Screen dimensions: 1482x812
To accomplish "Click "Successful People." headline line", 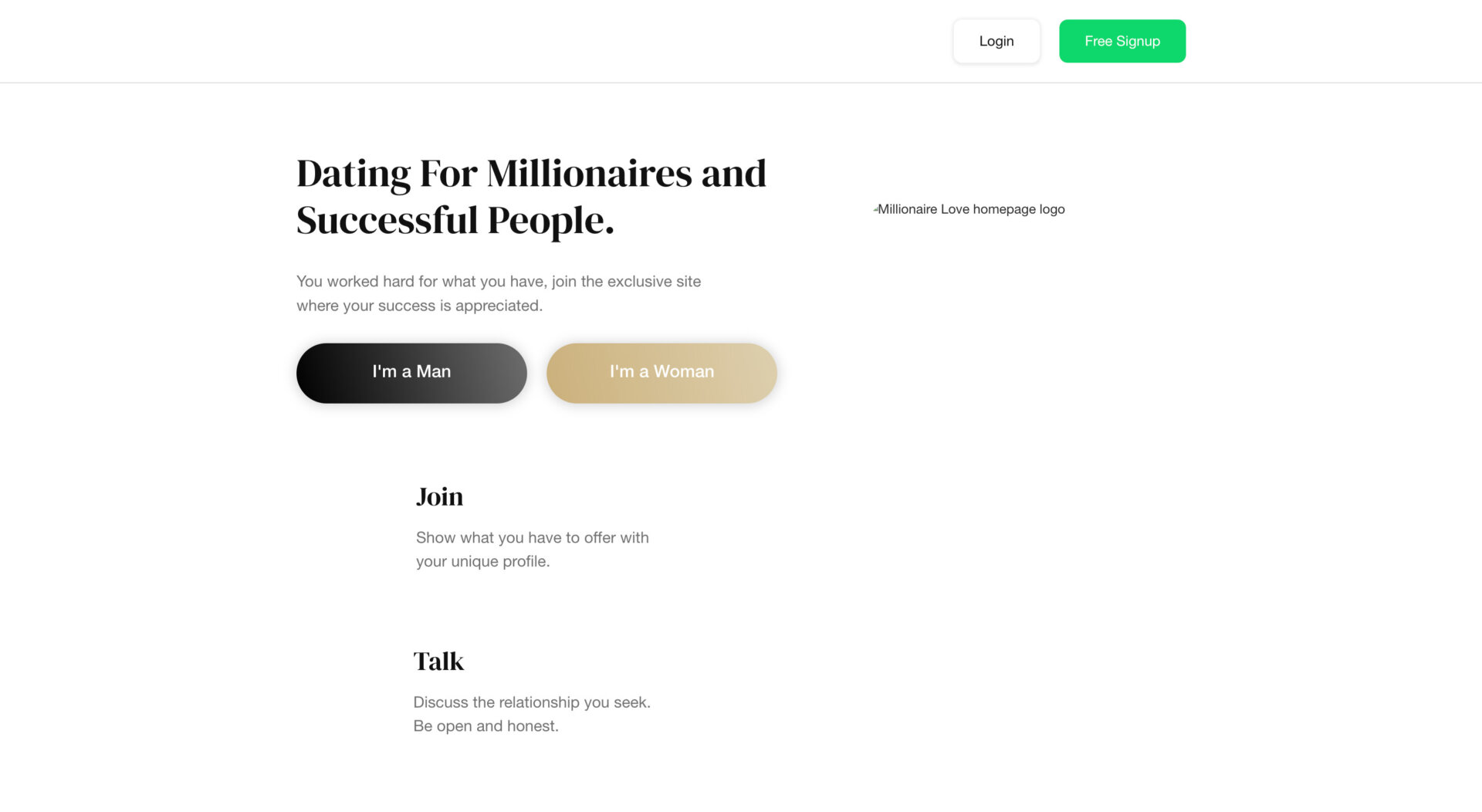I will pos(455,221).
